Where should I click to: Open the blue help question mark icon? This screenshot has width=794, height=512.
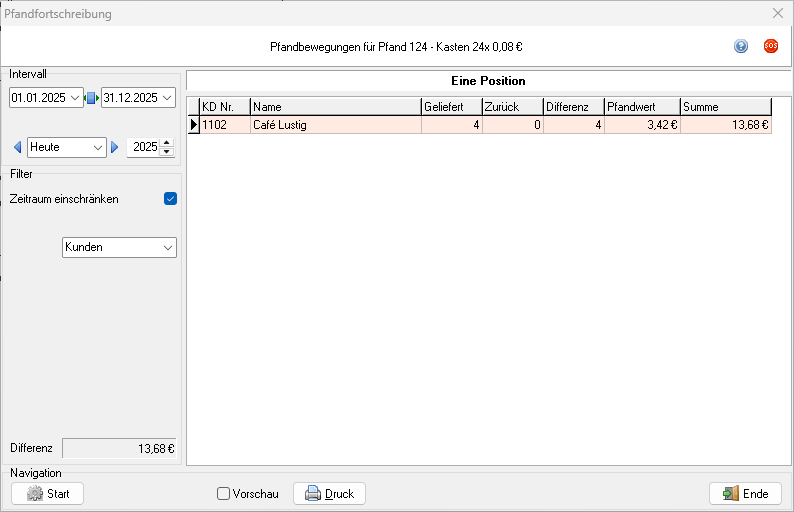741,46
